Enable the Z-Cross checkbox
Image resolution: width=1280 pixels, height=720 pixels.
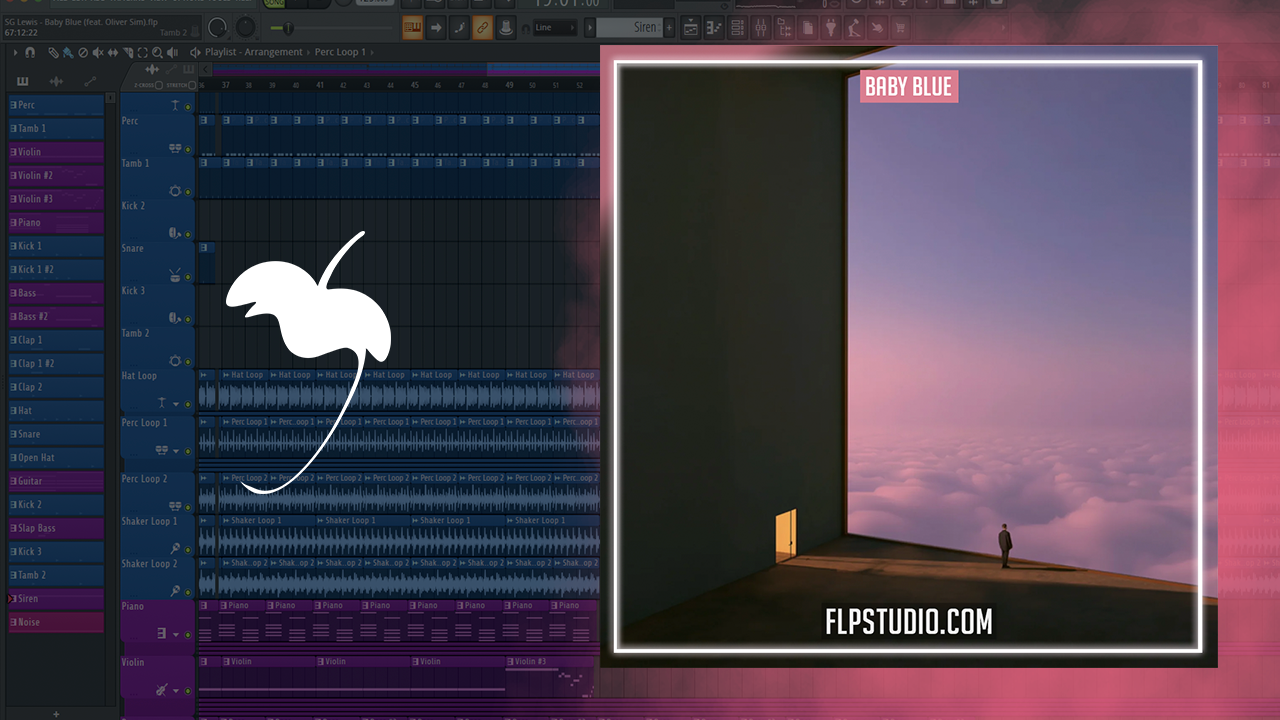point(158,85)
